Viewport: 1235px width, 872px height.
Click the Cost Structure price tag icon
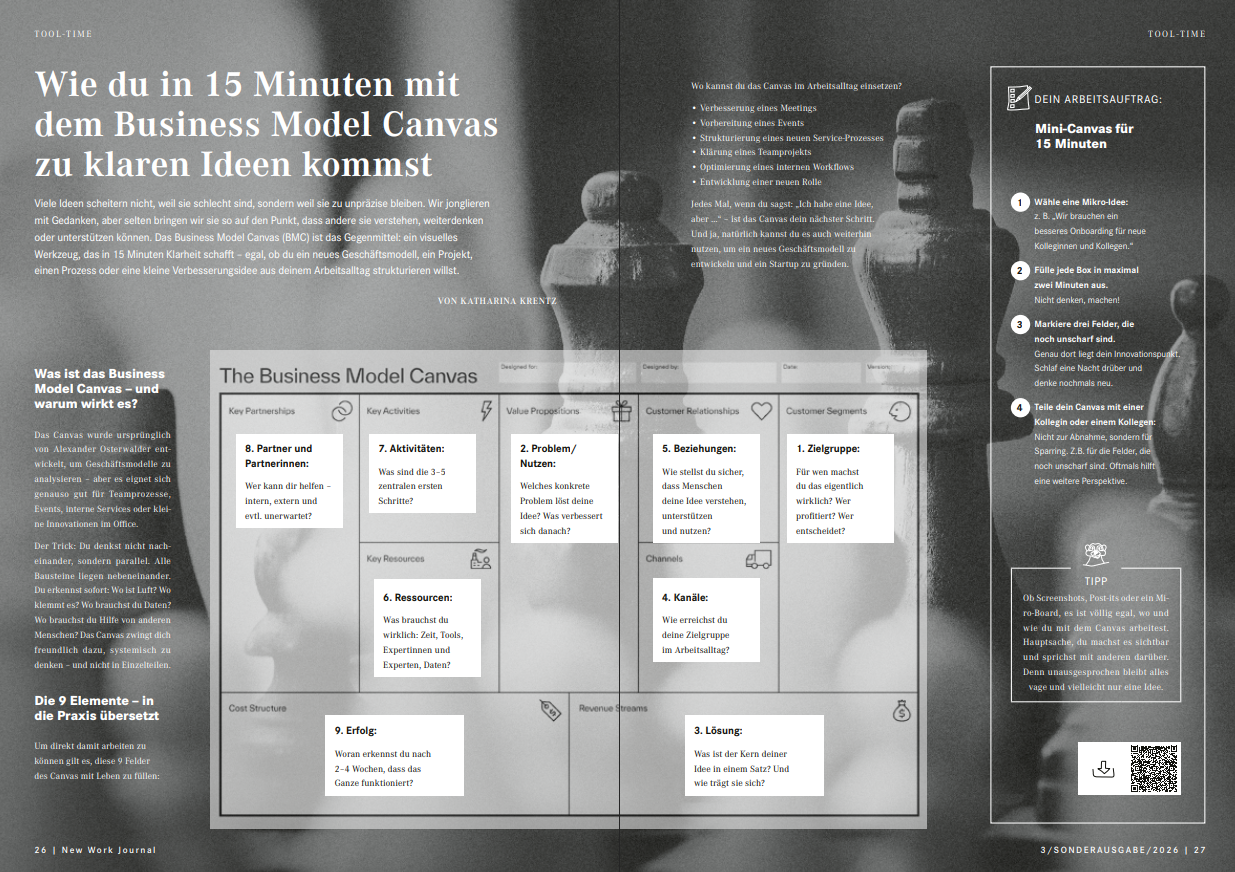pyautogui.click(x=550, y=709)
